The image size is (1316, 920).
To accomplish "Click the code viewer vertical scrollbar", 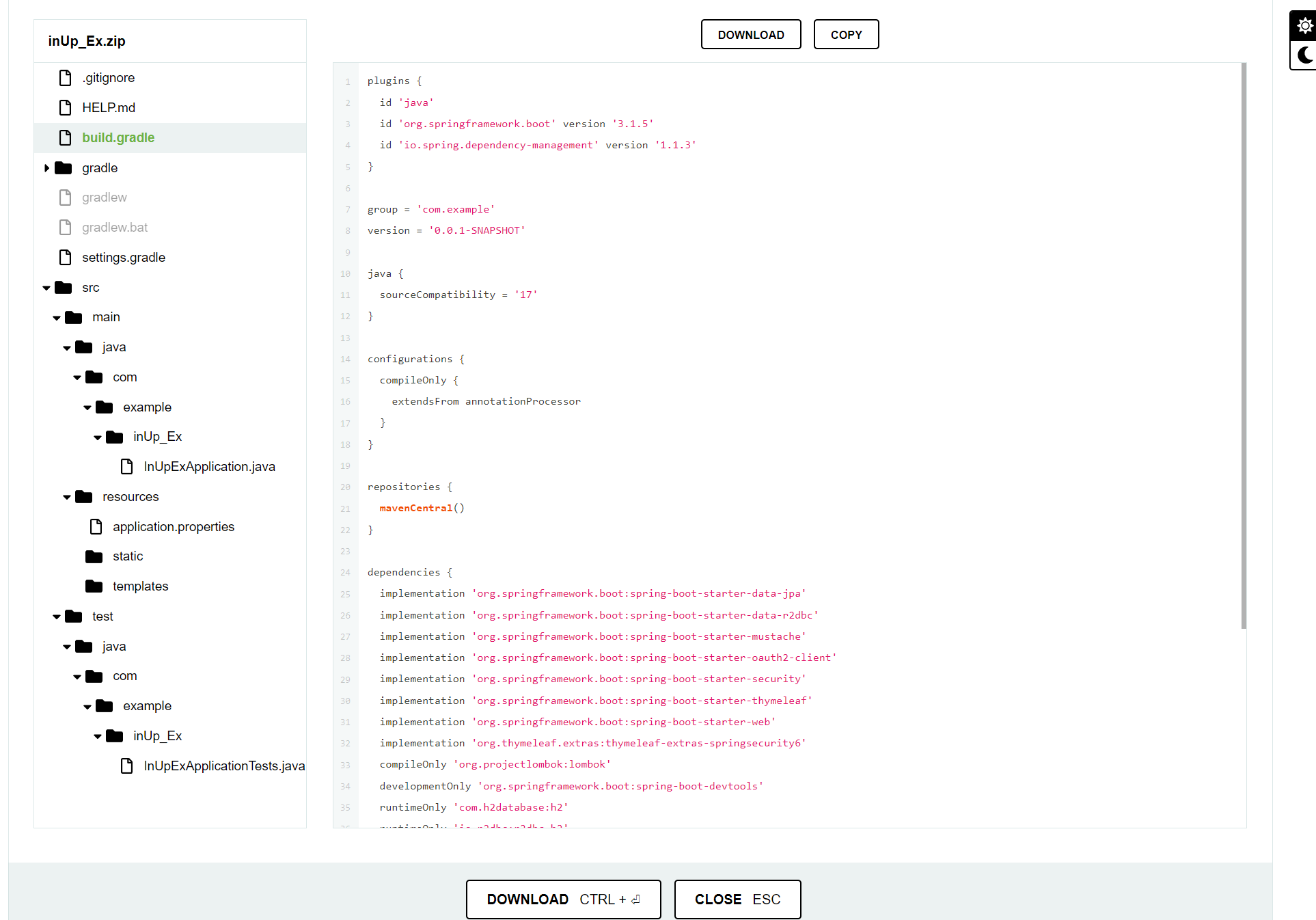I will click(1244, 345).
